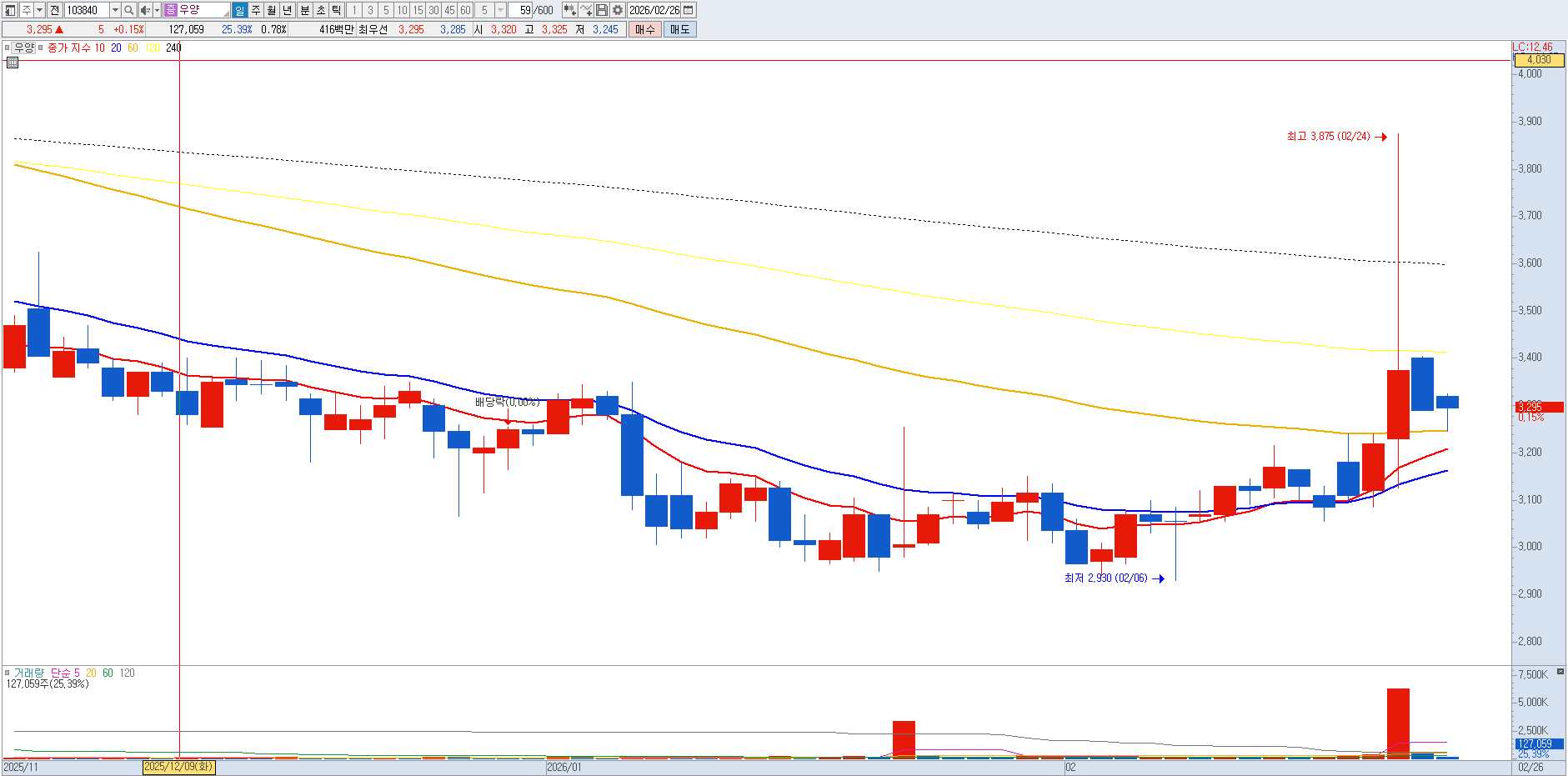Viewport: 1568px width, 776px height.
Task: Click the add line-chart overlay icon
Action: (586, 10)
